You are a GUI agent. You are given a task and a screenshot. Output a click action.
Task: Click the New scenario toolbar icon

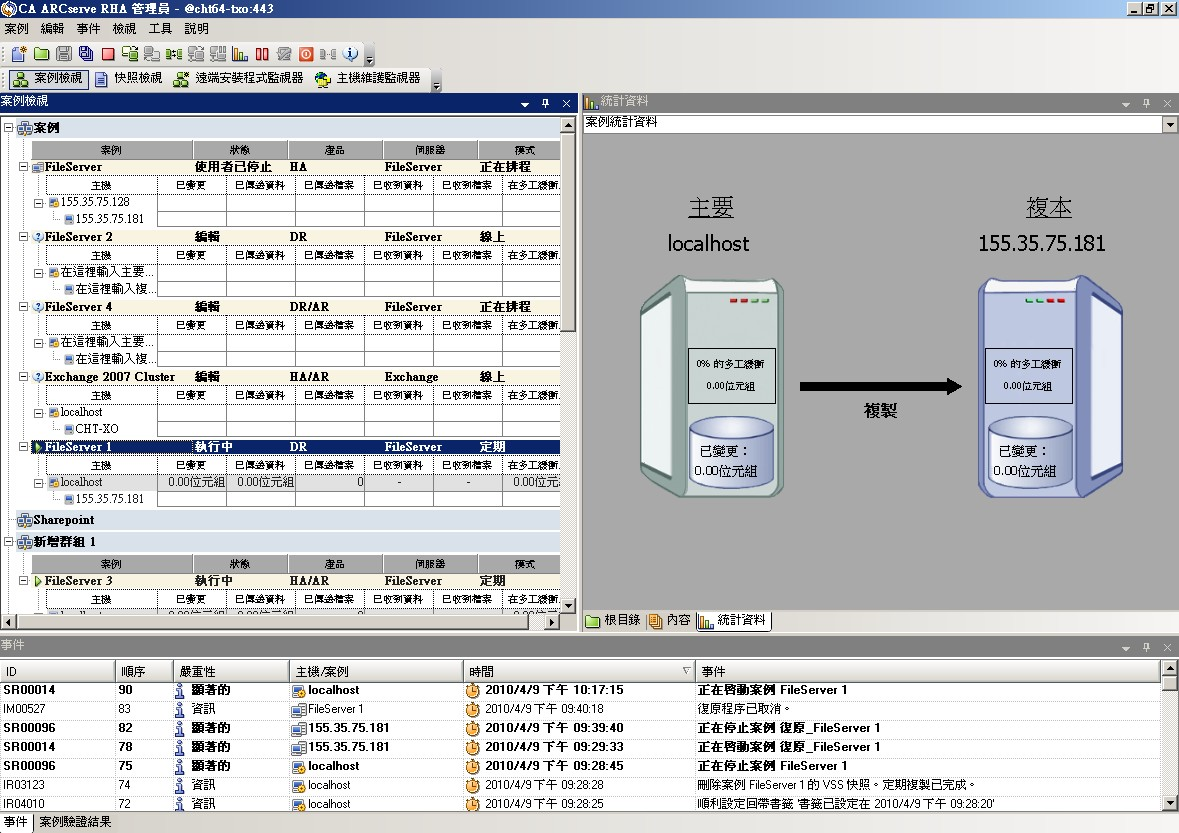(x=19, y=54)
